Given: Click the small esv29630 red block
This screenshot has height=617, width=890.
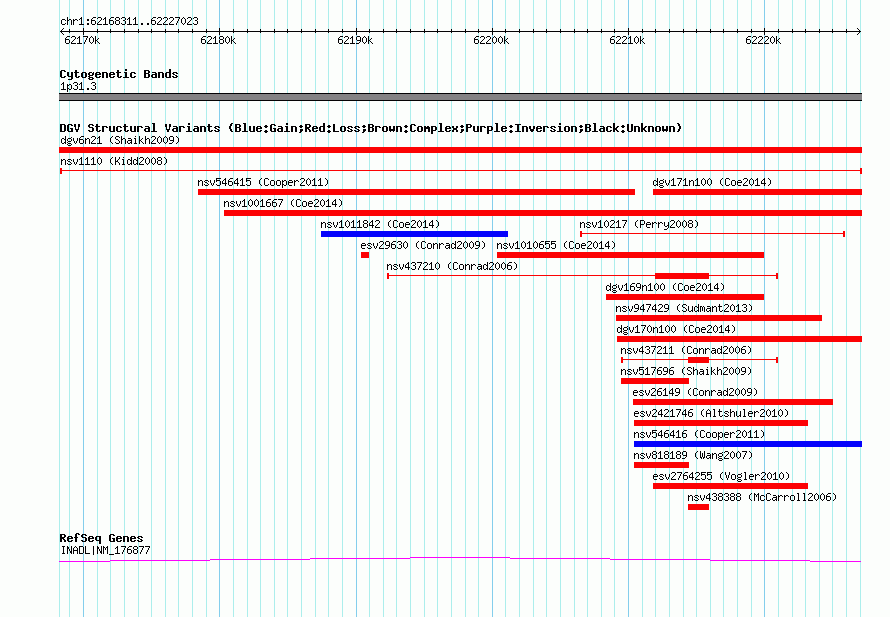Looking at the screenshot, I should [x=365, y=255].
